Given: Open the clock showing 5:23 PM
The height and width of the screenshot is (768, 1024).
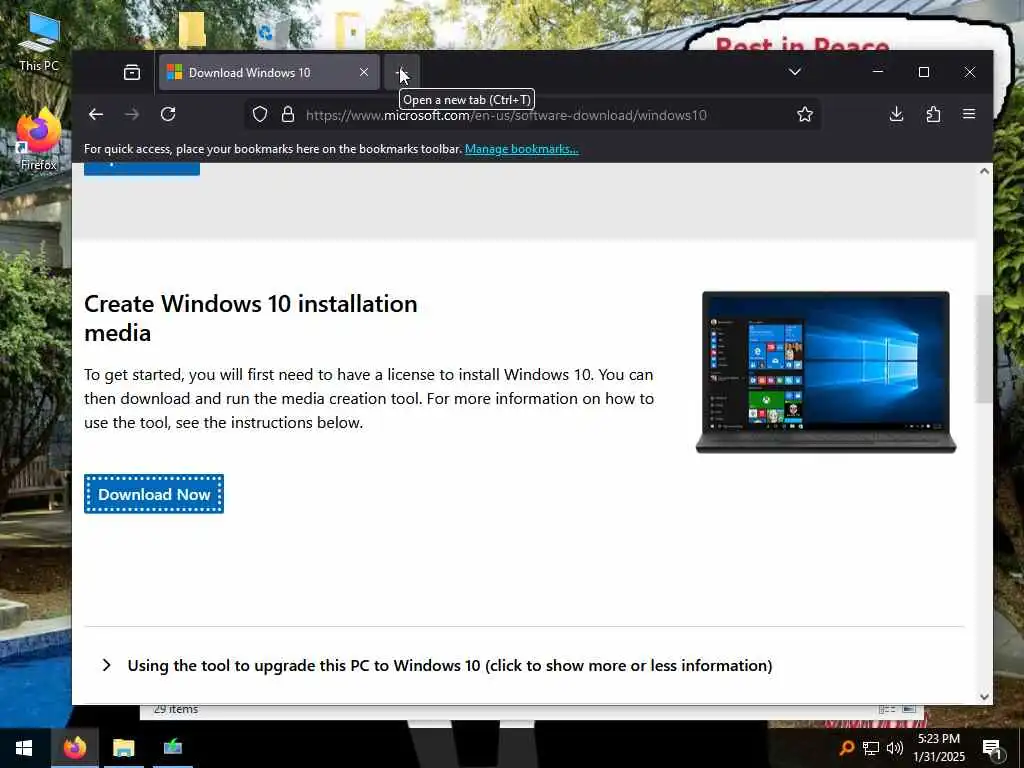Looking at the screenshot, I should tap(938, 748).
